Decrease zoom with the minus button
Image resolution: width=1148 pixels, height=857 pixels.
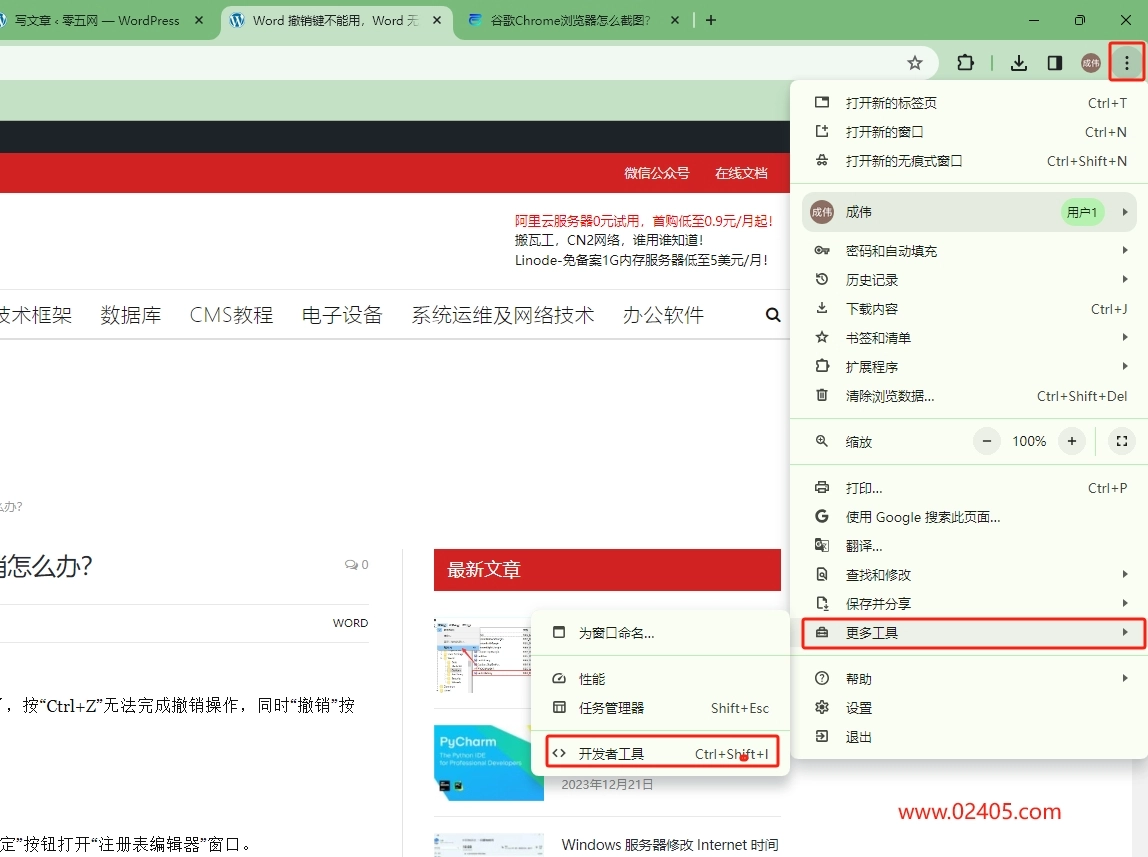pos(987,441)
